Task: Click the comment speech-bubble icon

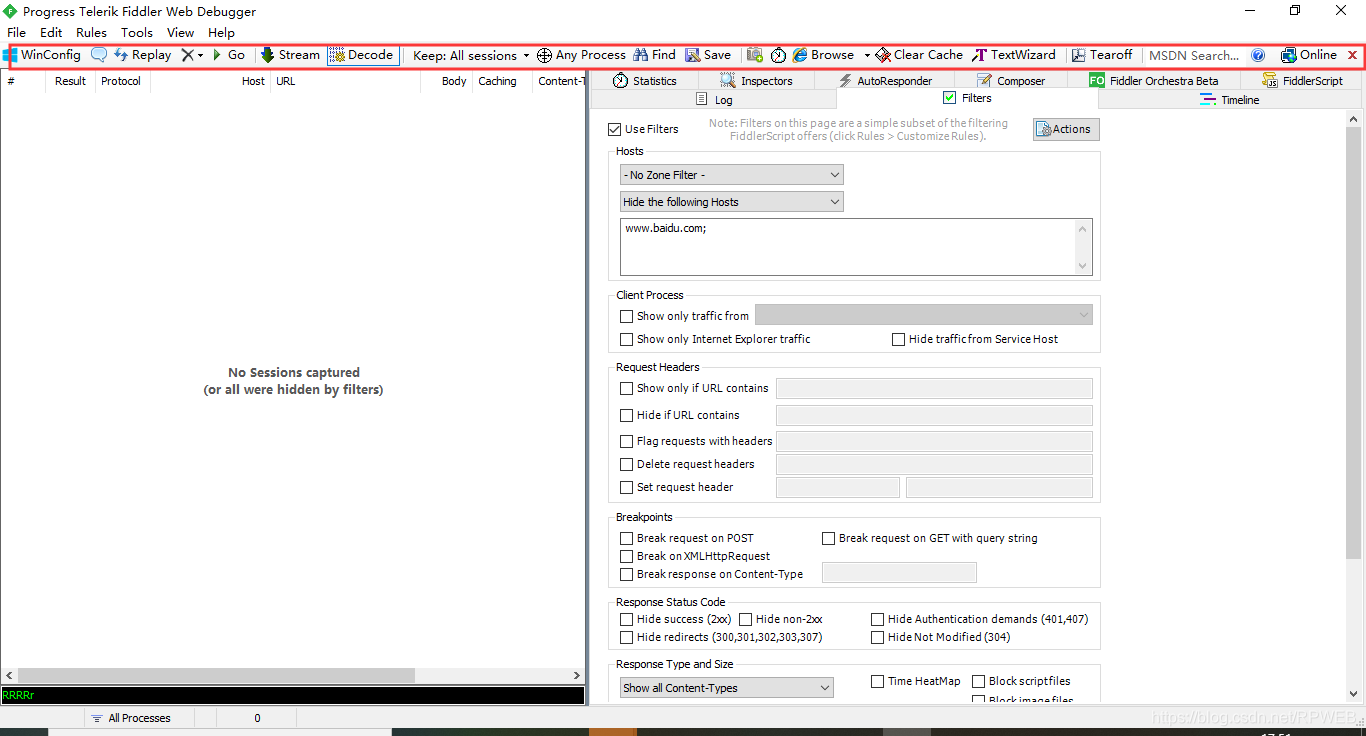Action: [99, 55]
